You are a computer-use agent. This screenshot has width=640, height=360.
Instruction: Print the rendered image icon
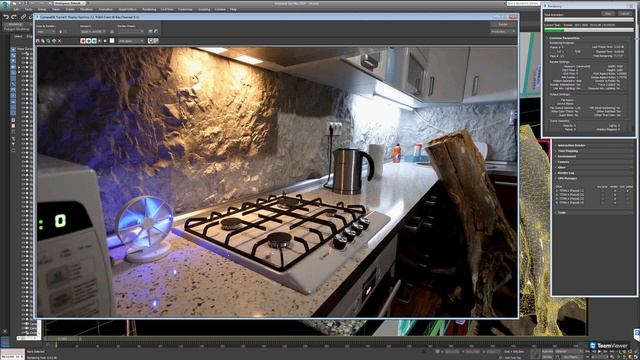pos(54,41)
